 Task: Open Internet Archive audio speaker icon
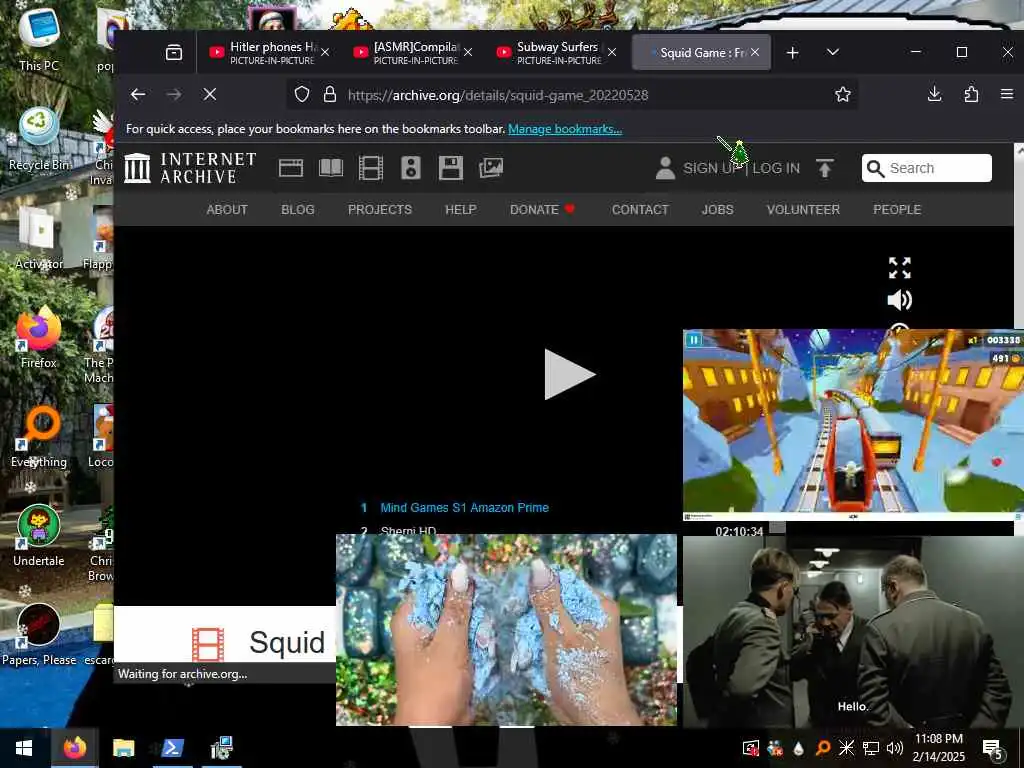pos(411,168)
